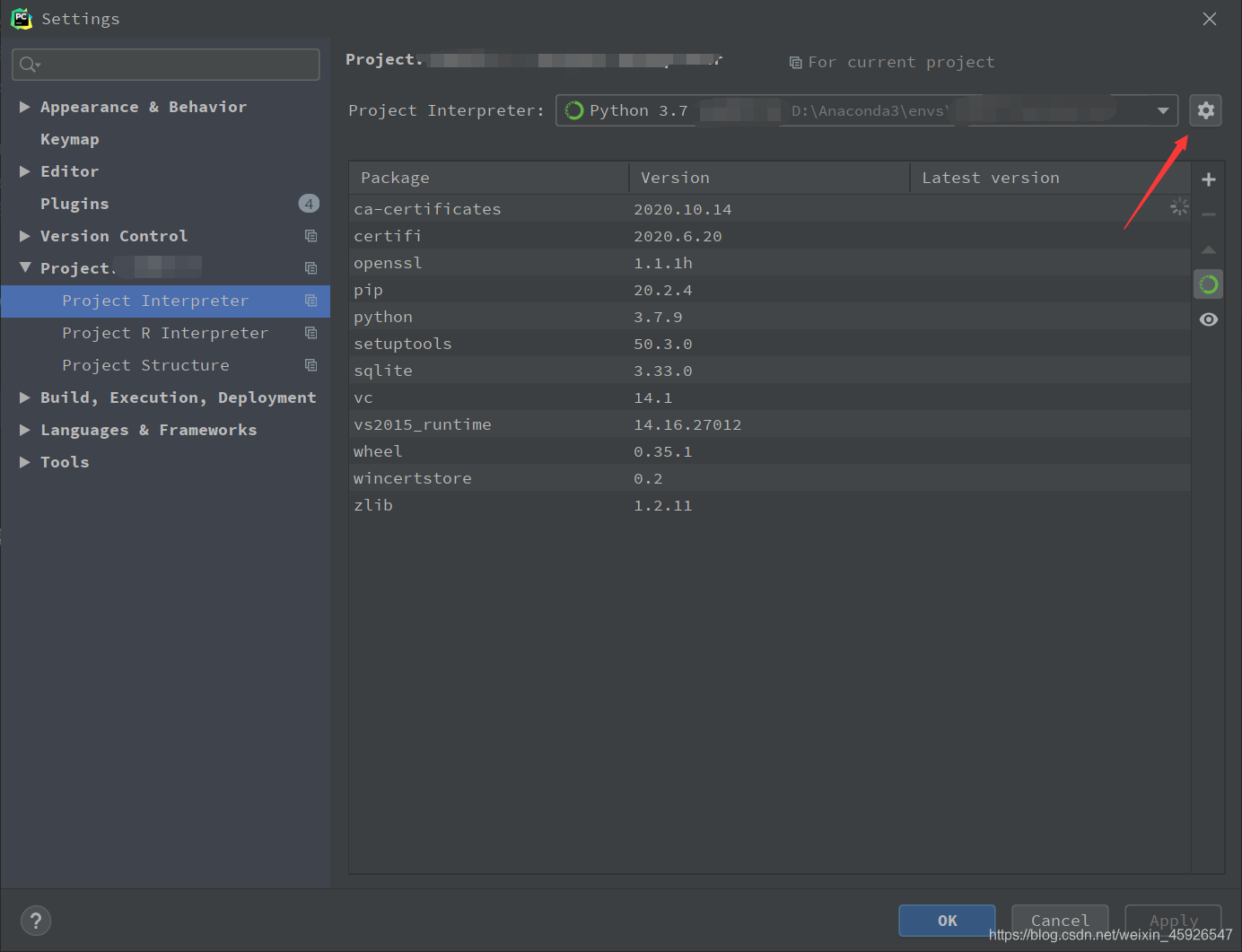The image size is (1242, 952).
Task: Open the Project Interpreter dropdown
Action: point(867,110)
